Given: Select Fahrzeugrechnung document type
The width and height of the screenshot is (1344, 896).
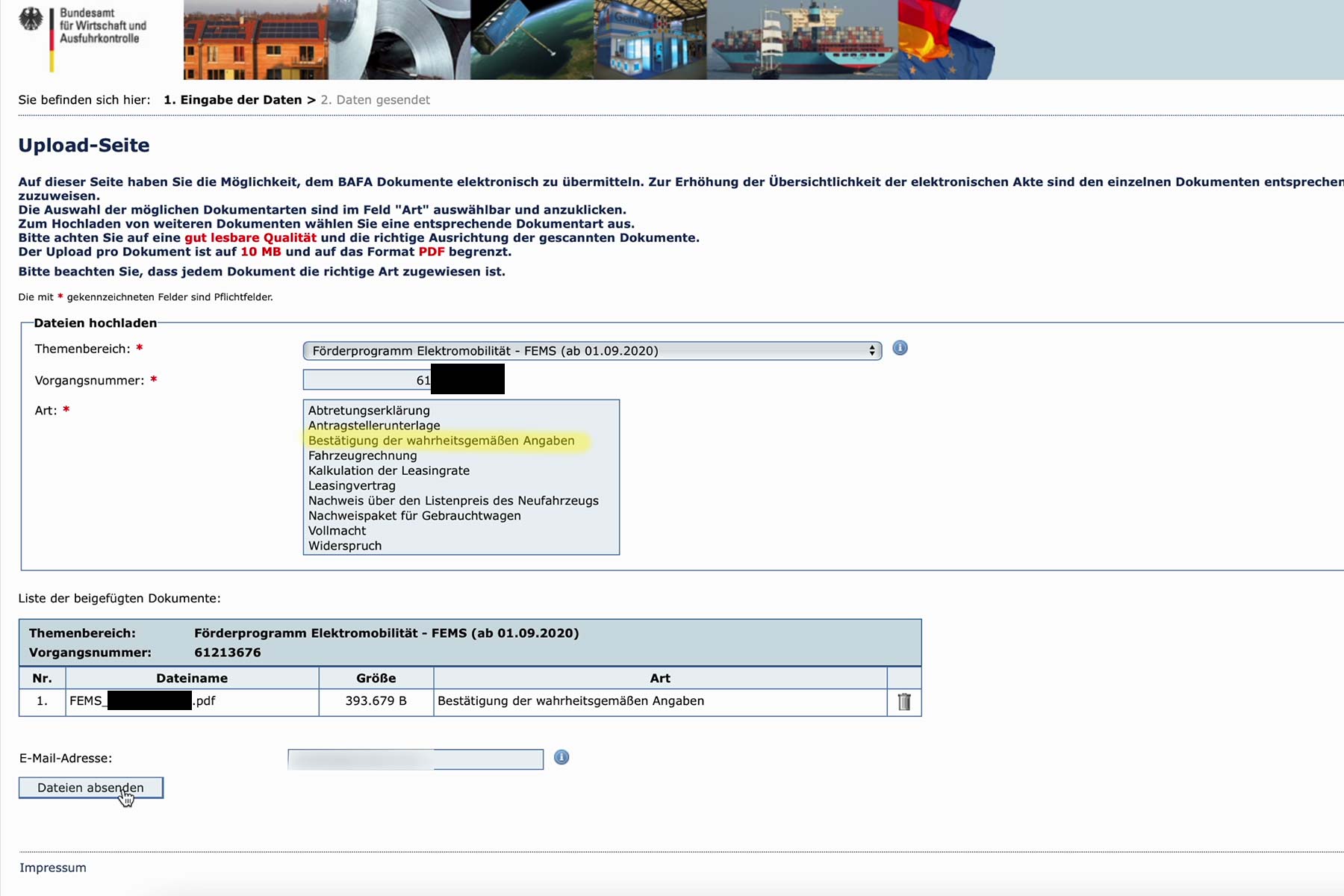Looking at the screenshot, I should pyautogui.click(x=362, y=455).
